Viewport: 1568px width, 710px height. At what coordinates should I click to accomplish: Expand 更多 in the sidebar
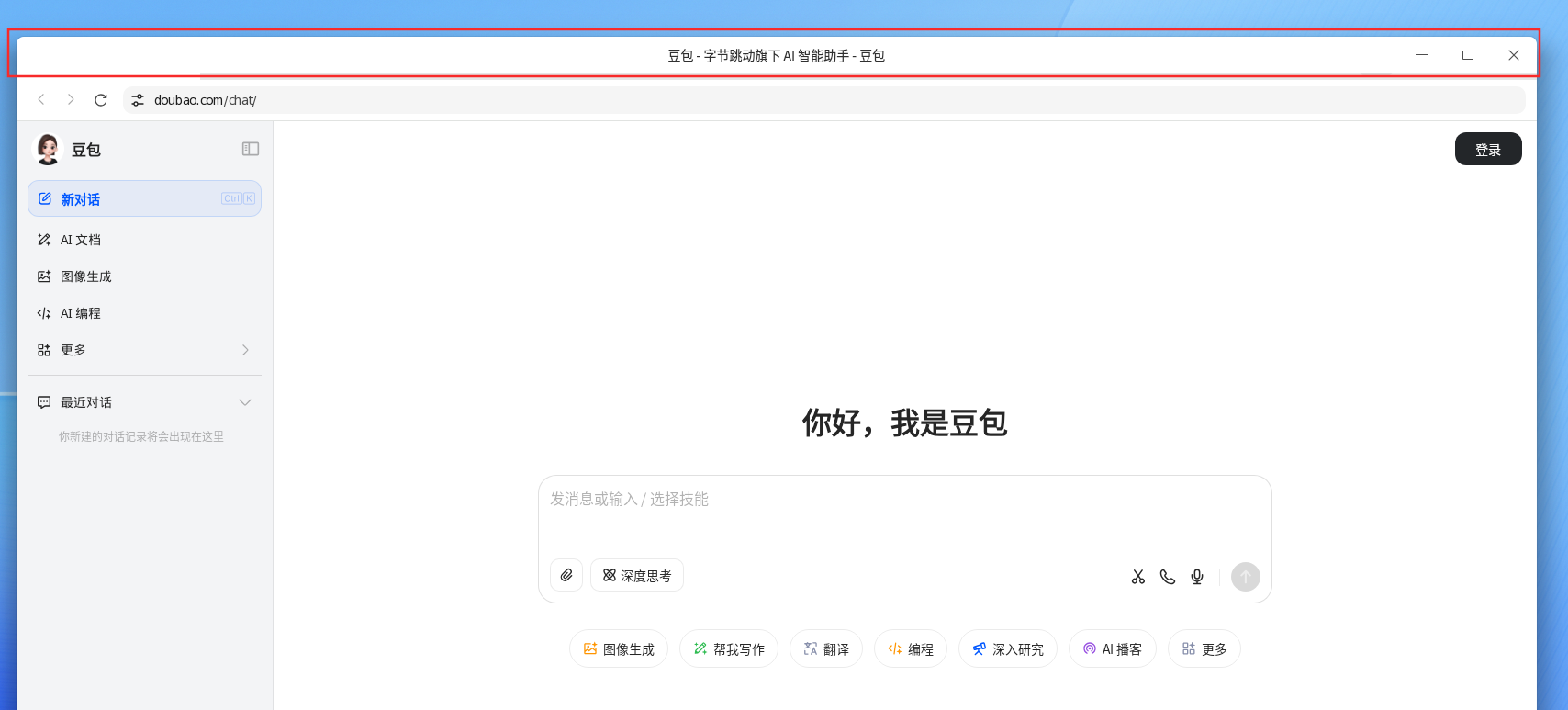(145, 350)
